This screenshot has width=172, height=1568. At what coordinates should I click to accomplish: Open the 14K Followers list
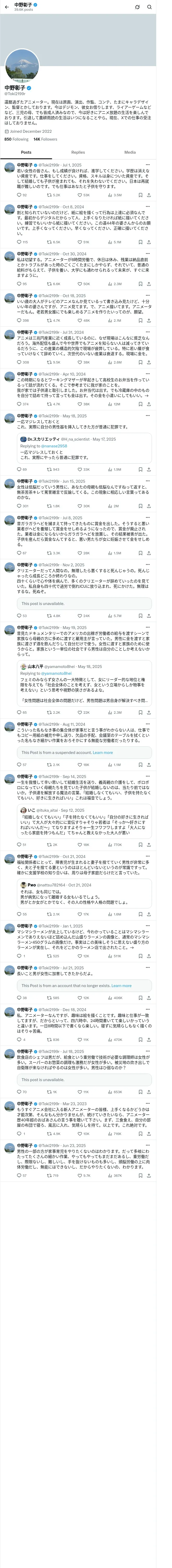(45, 139)
